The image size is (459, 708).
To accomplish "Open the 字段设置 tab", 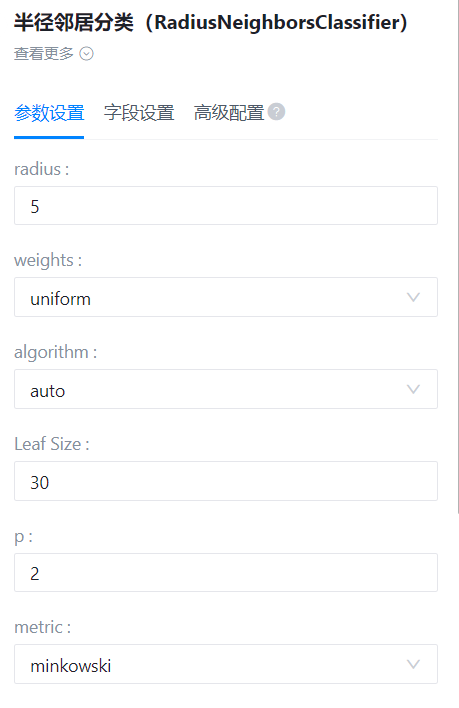I will tap(139, 112).
